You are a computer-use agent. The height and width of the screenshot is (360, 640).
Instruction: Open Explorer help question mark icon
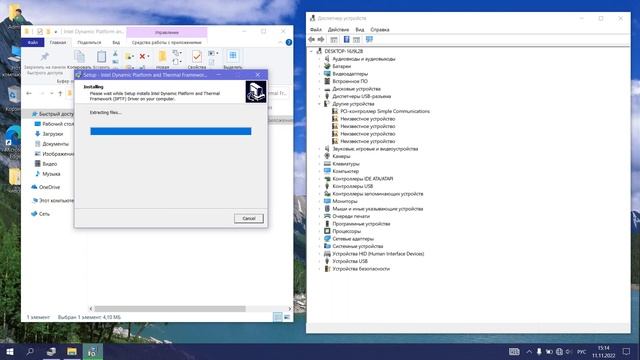click(x=289, y=42)
